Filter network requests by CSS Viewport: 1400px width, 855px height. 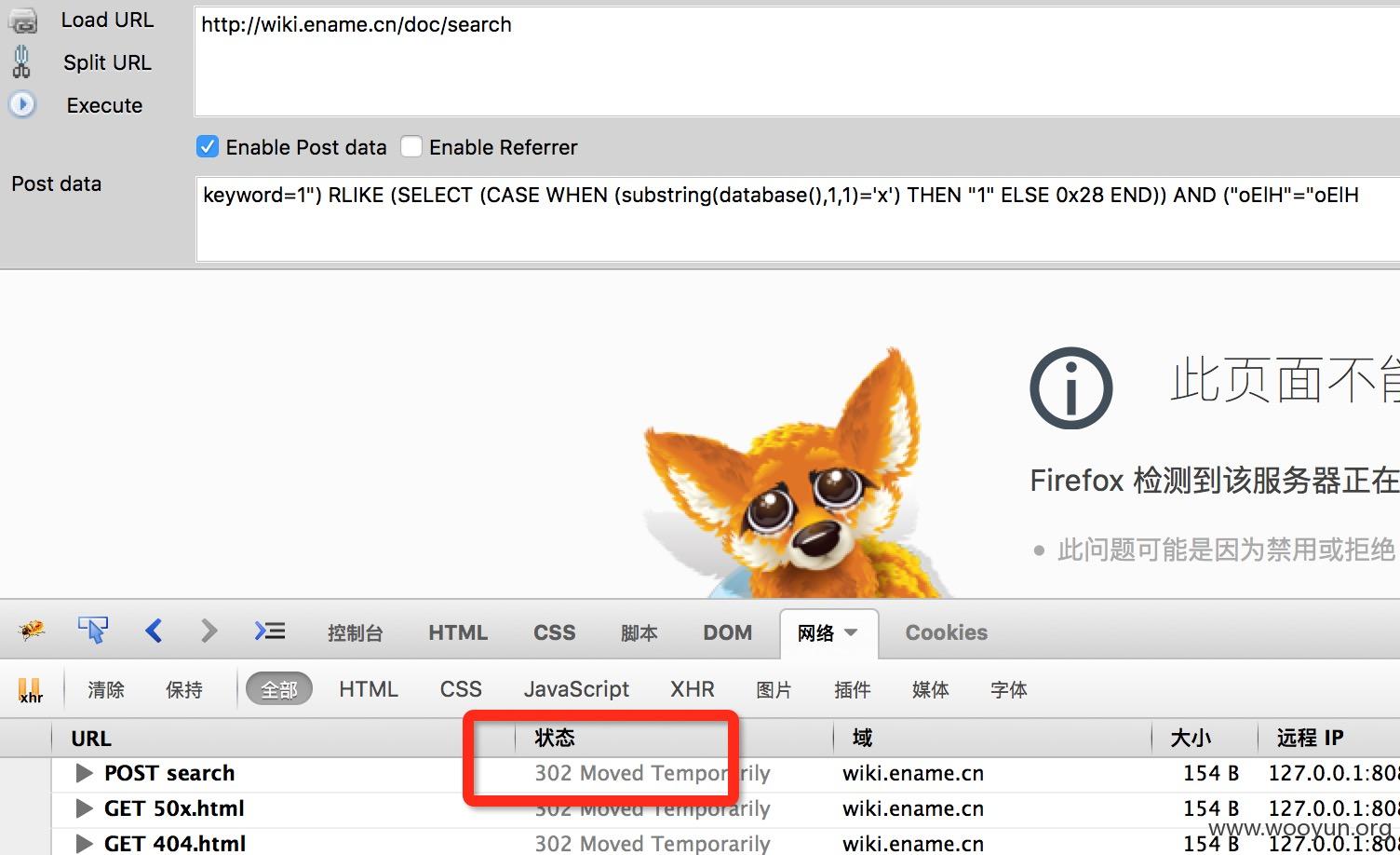click(461, 689)
